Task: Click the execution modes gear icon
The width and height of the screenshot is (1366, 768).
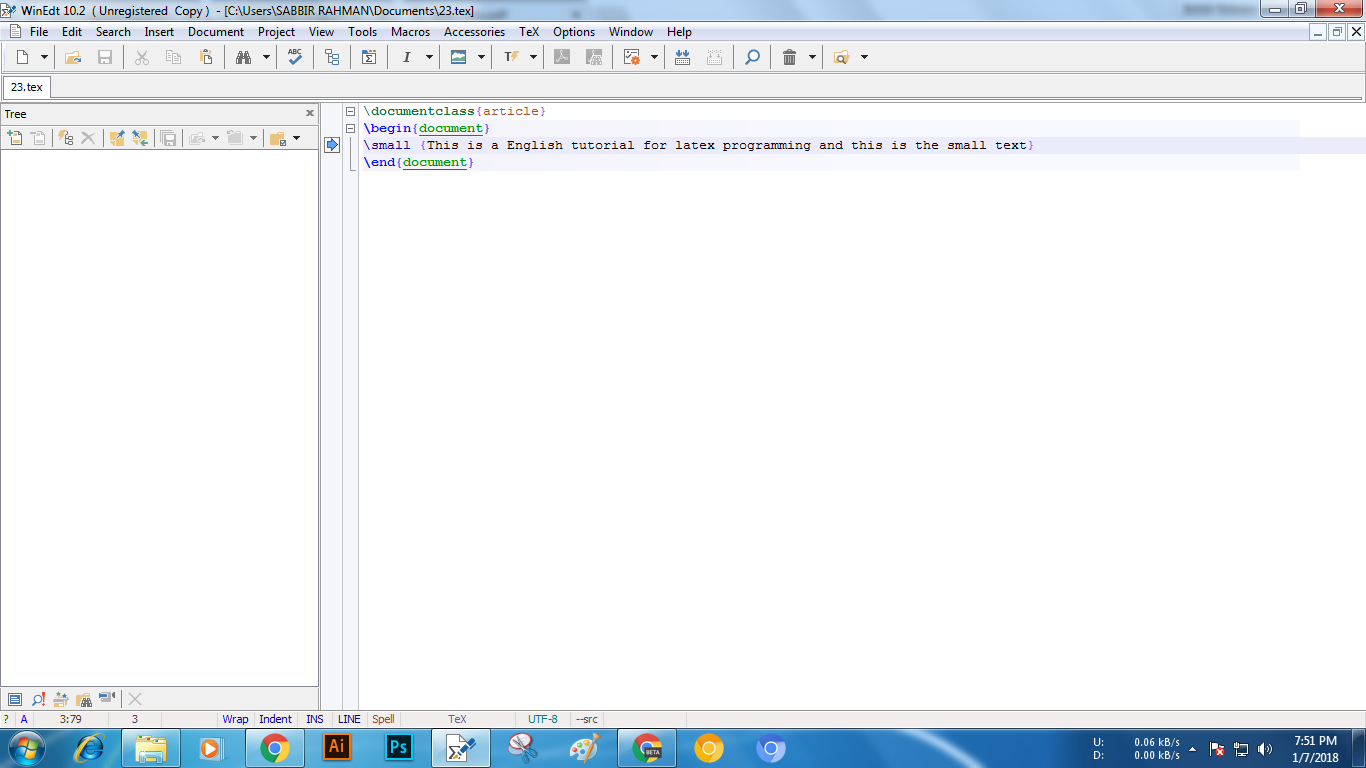Action: click(631, 58)
